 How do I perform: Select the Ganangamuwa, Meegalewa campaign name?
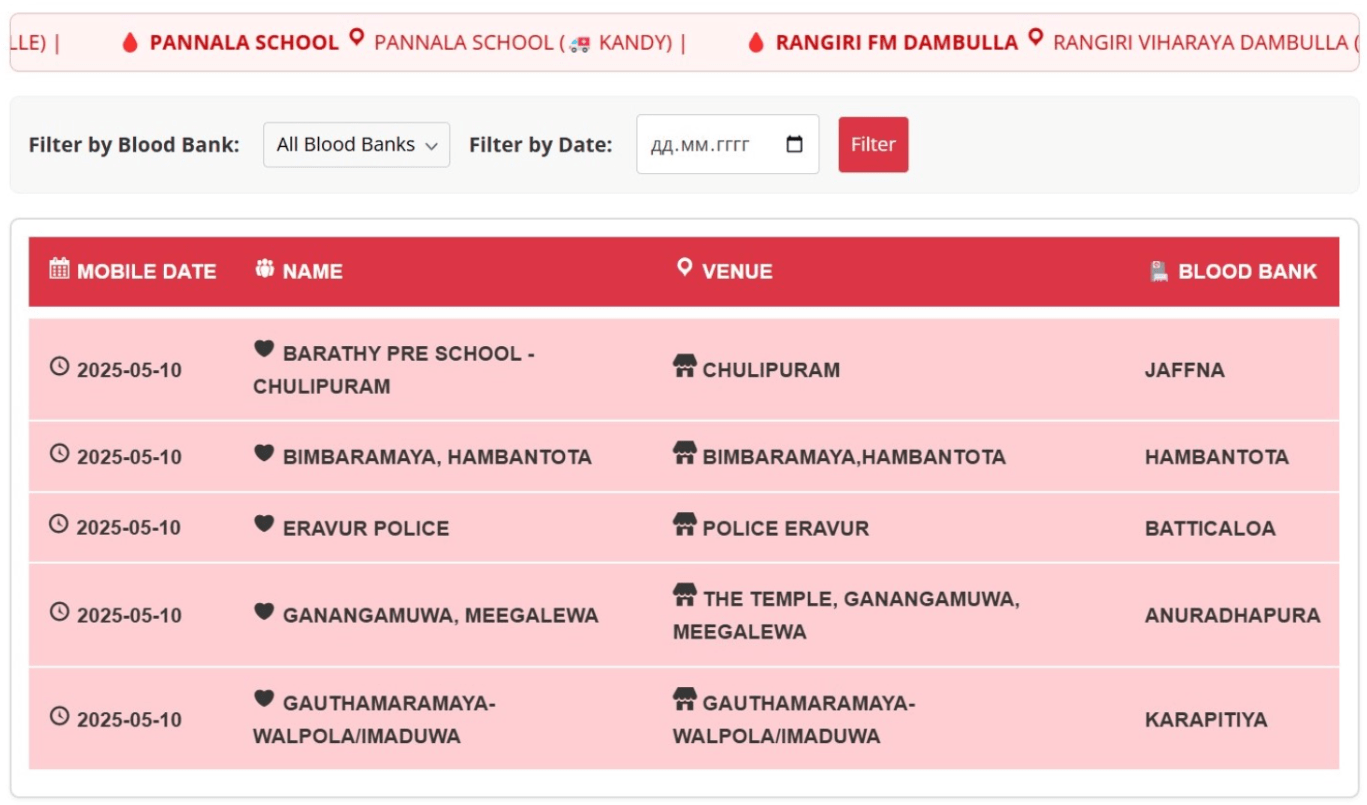click(440, 616)
